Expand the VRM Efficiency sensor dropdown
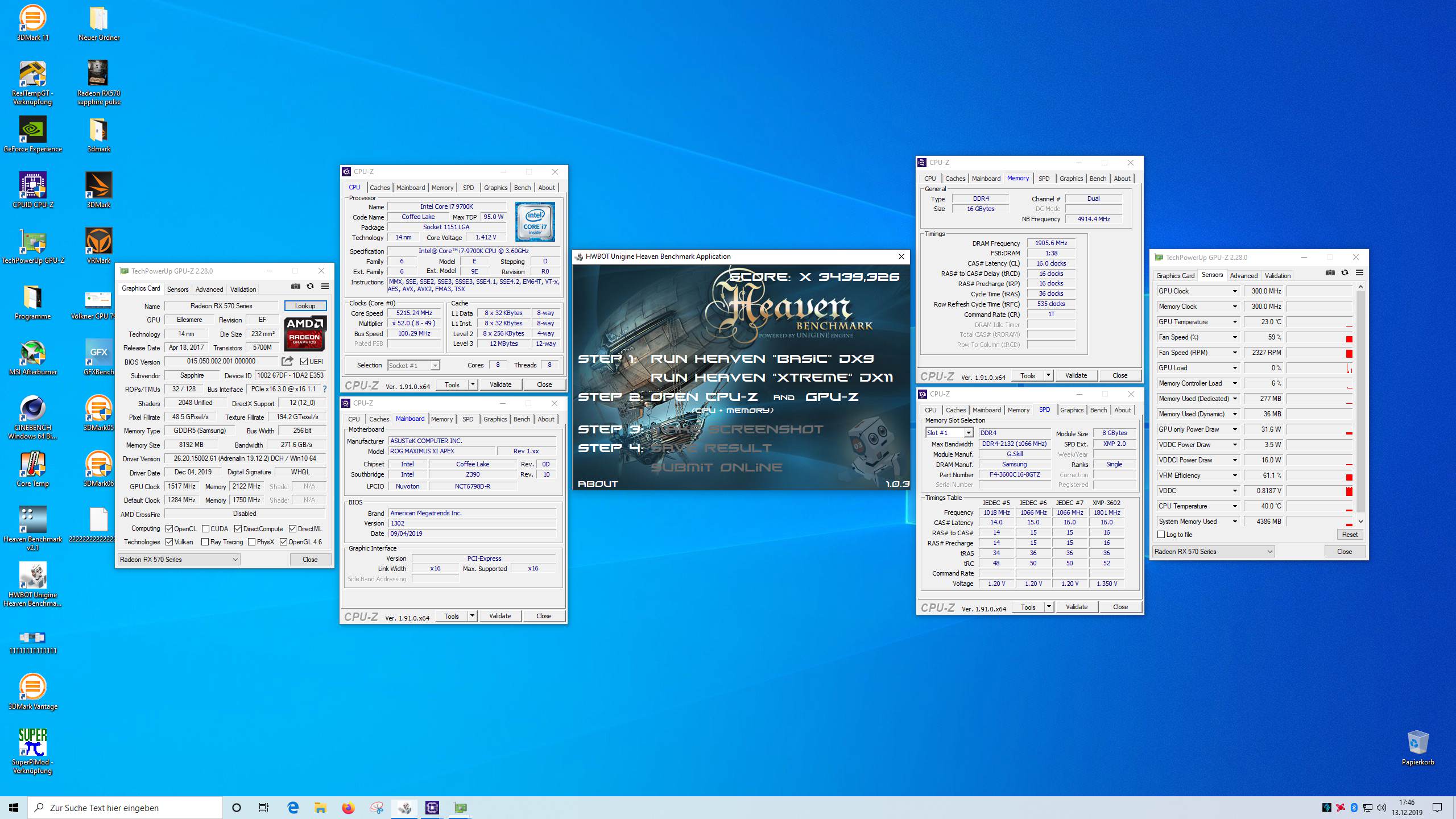Screen dimensions: 1456x819 click(x=1235, y=475)
